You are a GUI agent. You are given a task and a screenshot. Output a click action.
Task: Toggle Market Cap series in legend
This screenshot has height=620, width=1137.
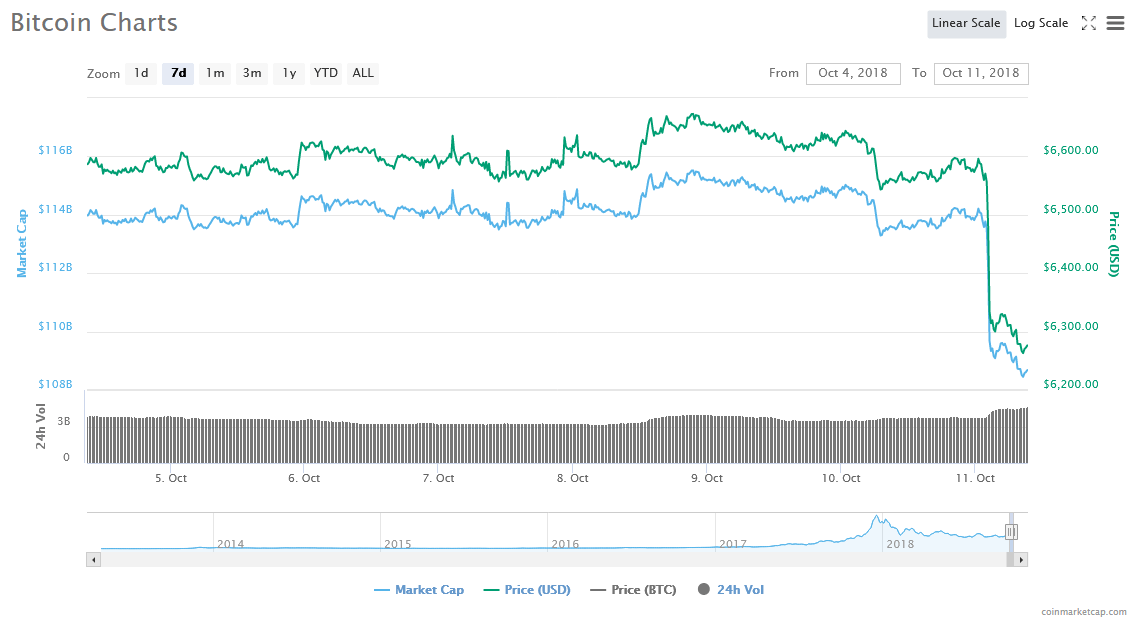(419, 590)
